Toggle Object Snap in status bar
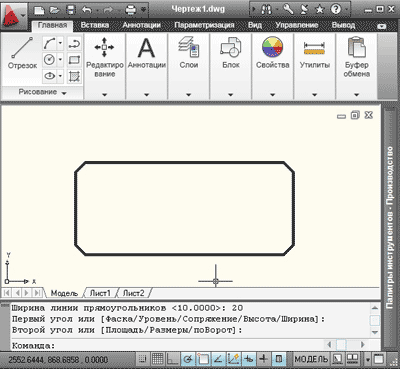This screenshot has height=369, width=400. (203, 359)
